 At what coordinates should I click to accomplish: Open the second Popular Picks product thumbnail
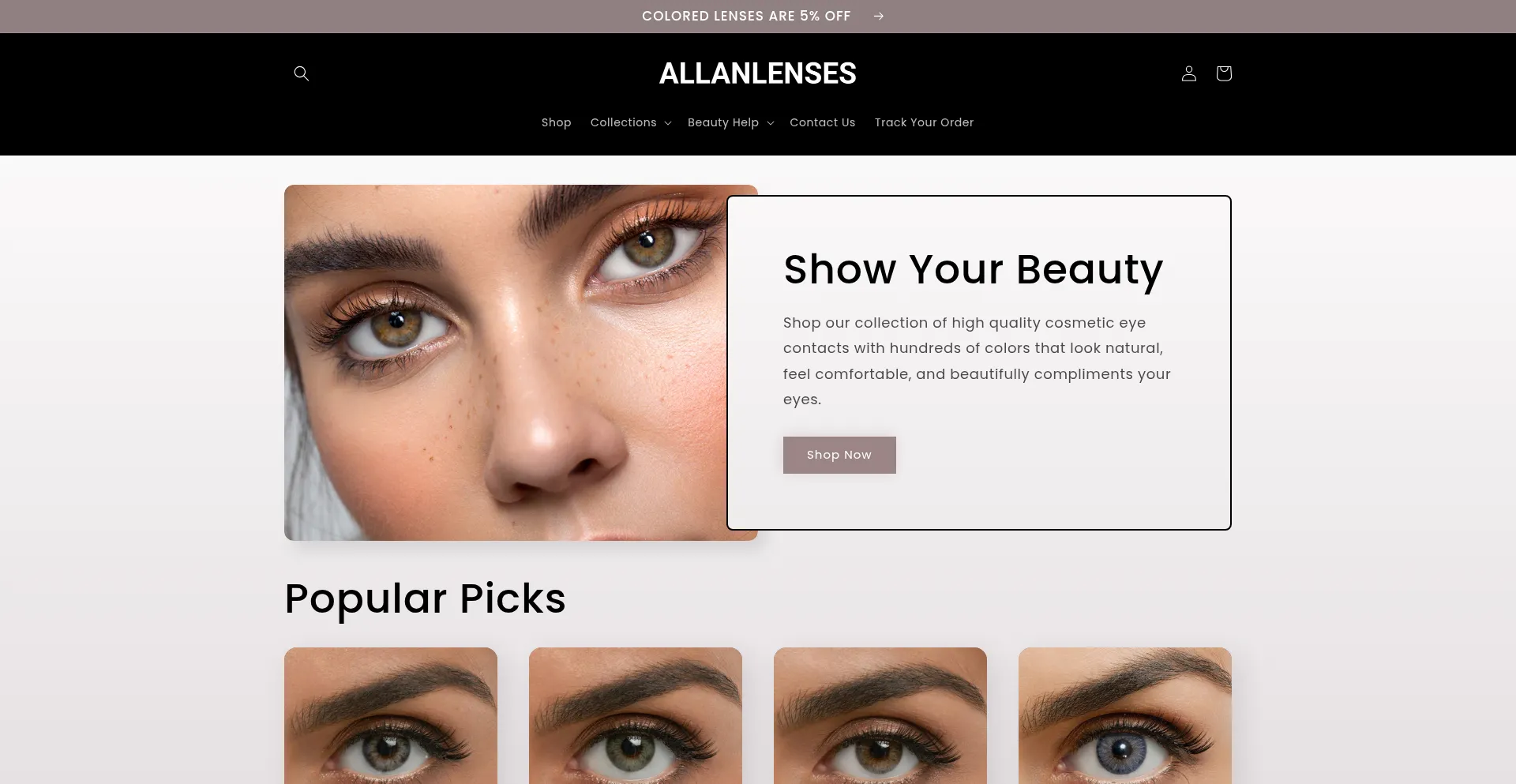tap(636, 715)
